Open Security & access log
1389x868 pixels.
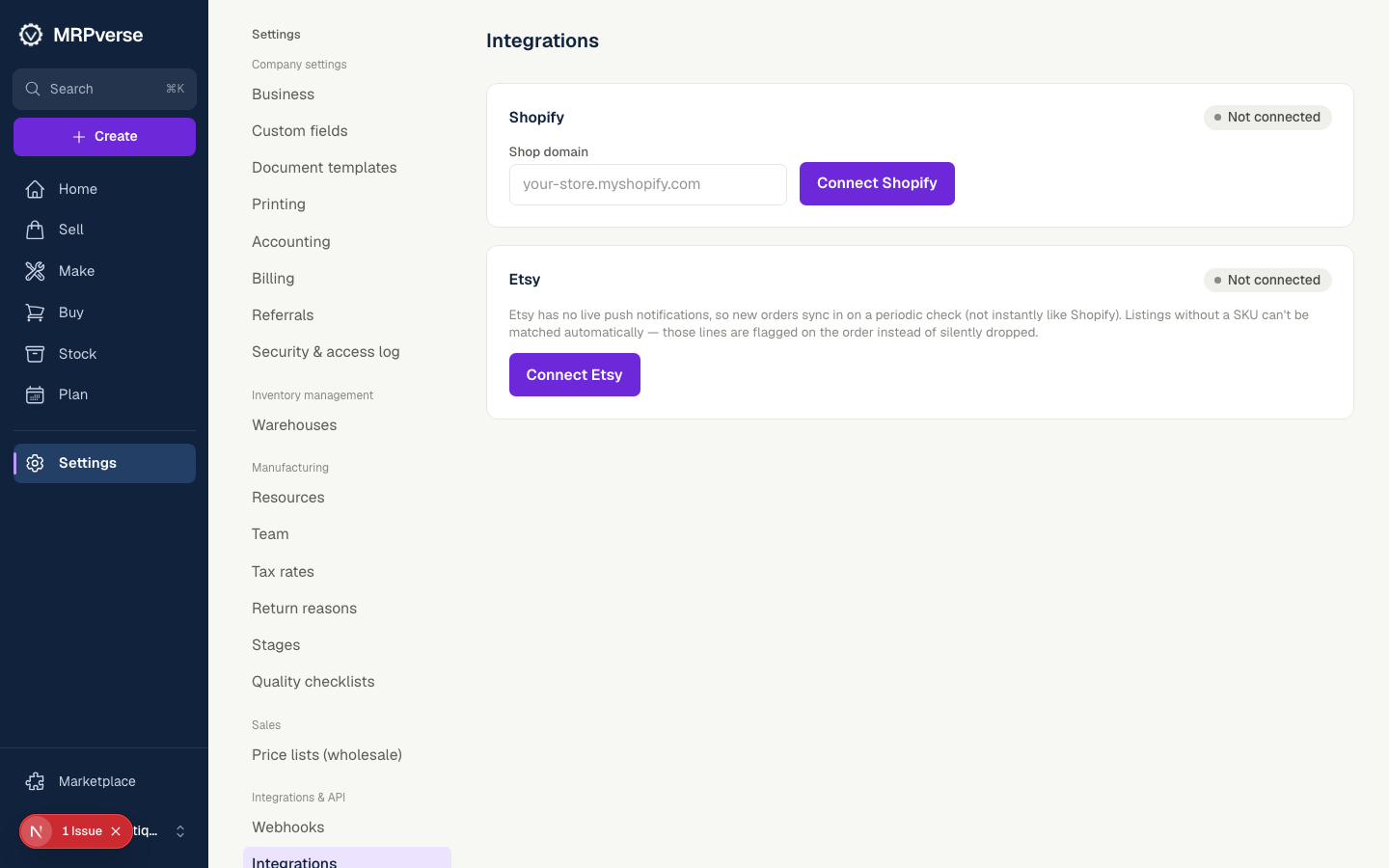click(326, 352)
